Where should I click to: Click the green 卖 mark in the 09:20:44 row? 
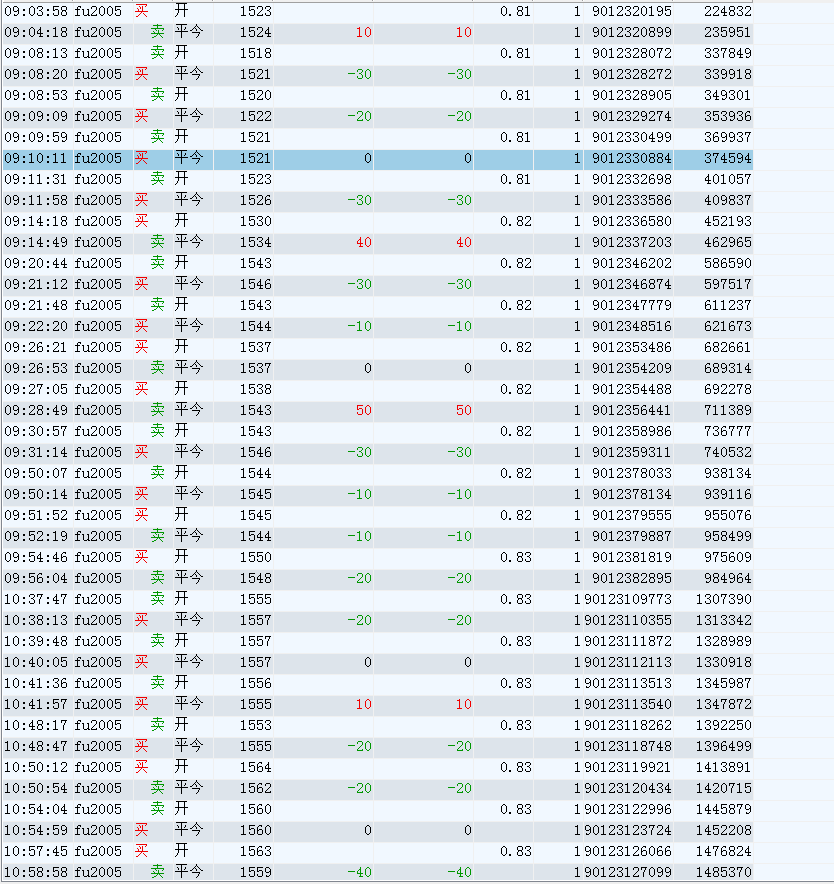pyautogui.click(x=157, y=263)
